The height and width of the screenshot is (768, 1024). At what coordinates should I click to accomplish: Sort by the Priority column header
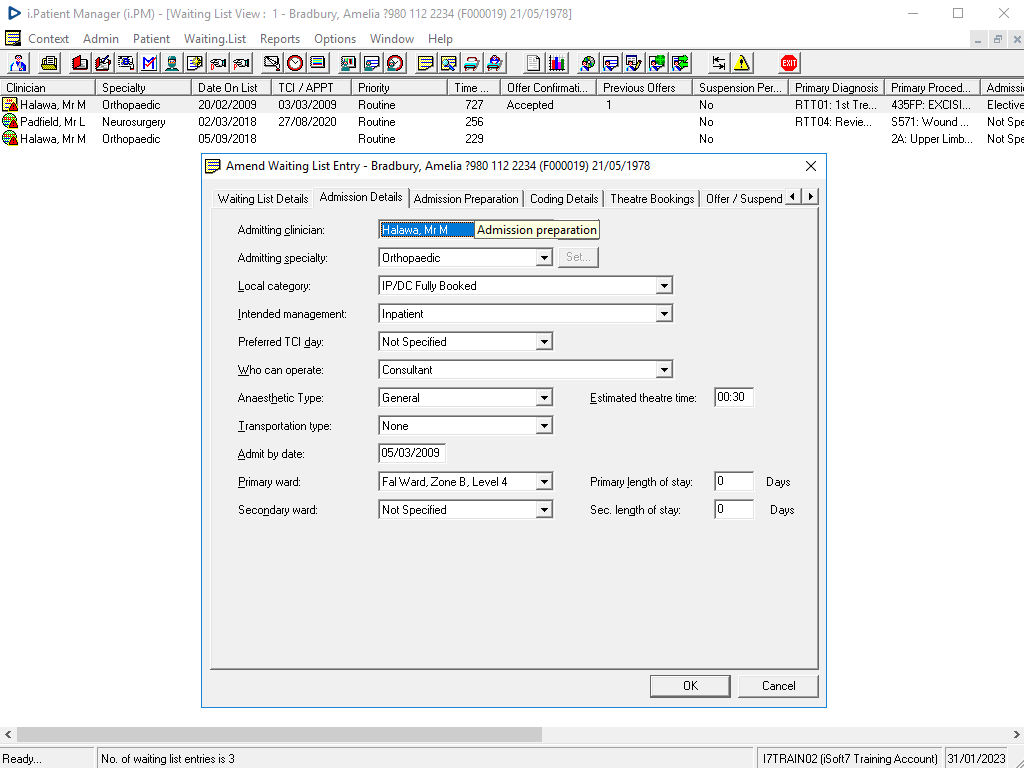point(398,88)
